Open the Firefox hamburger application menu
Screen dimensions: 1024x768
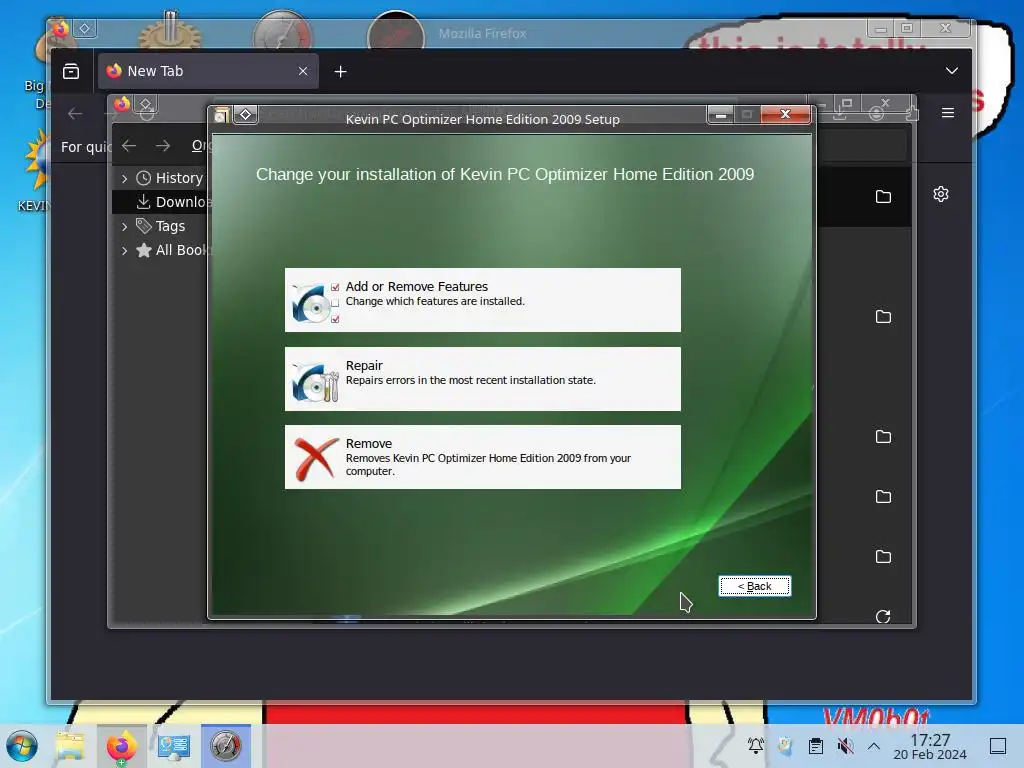tap(948, 113)
